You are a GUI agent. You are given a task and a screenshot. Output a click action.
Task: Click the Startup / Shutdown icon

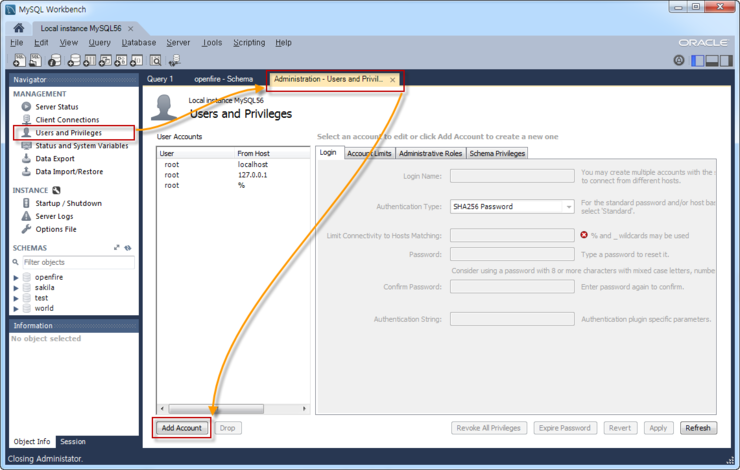(x=26, y=203)
